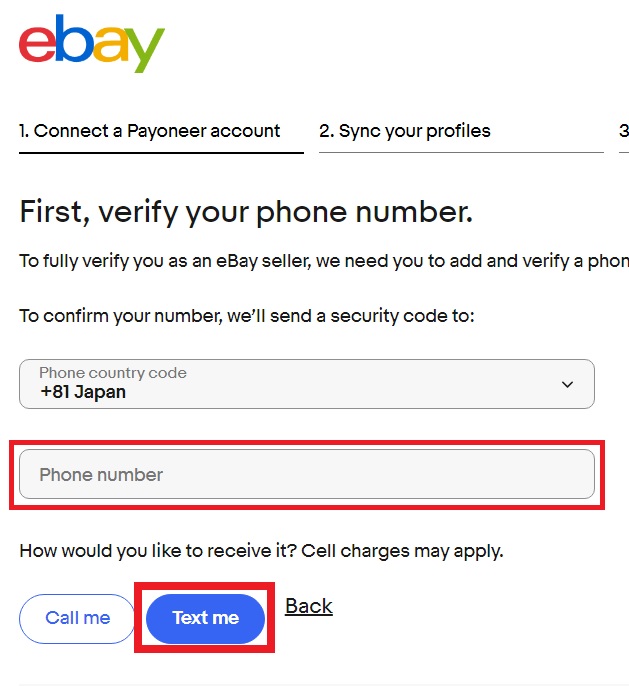Focus the Phone number input field
This screenshot has width=629, height=686.
click(x=307, y=474)
